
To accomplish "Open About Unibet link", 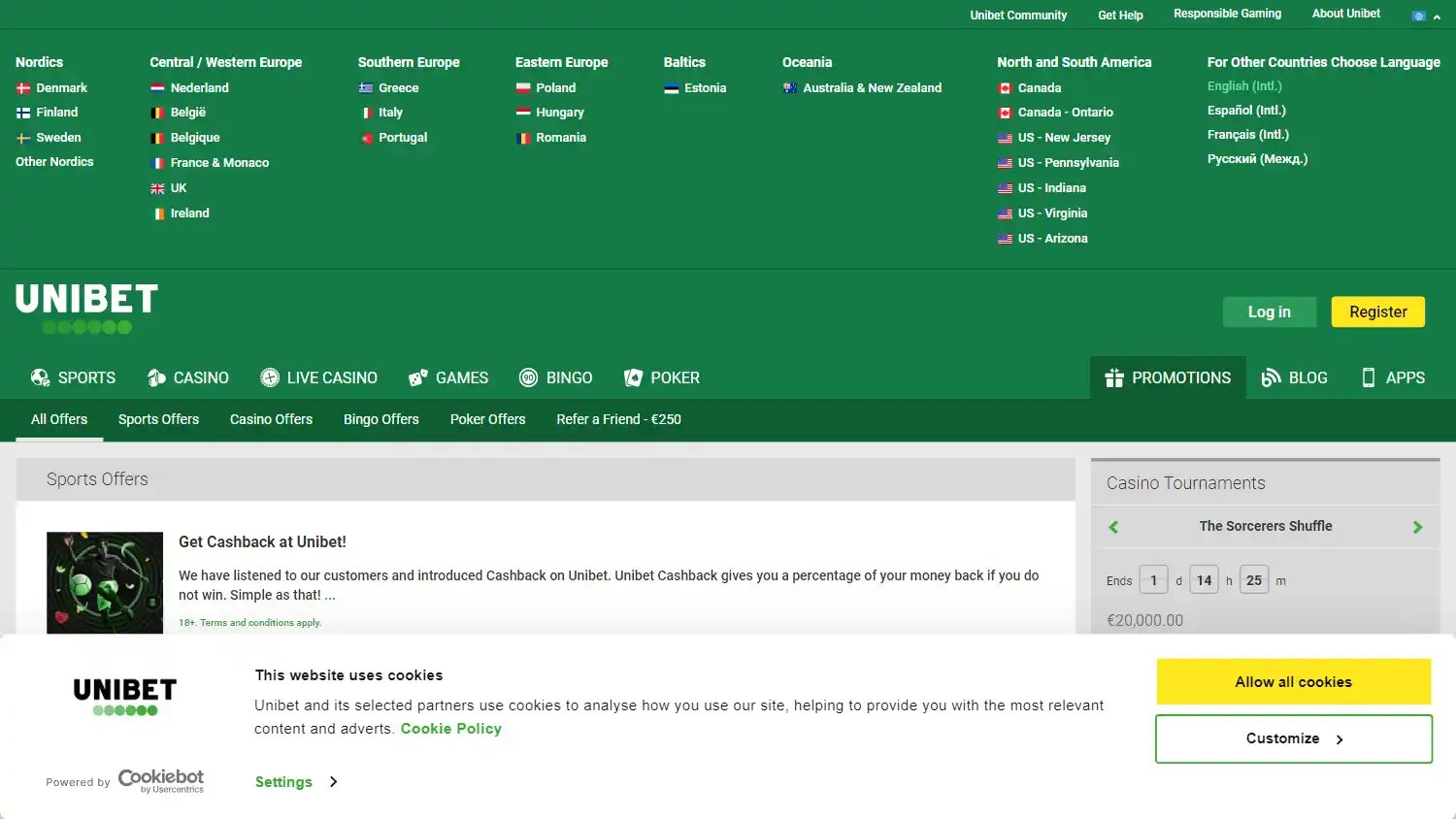I will point(1346,14).
